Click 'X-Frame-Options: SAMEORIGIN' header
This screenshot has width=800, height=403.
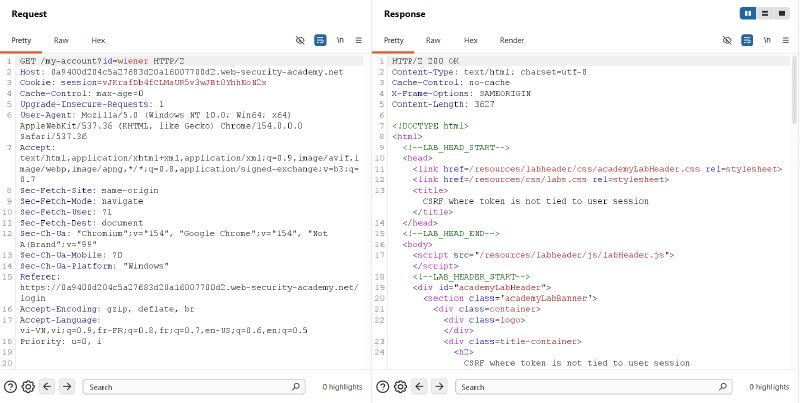(461, 93)
